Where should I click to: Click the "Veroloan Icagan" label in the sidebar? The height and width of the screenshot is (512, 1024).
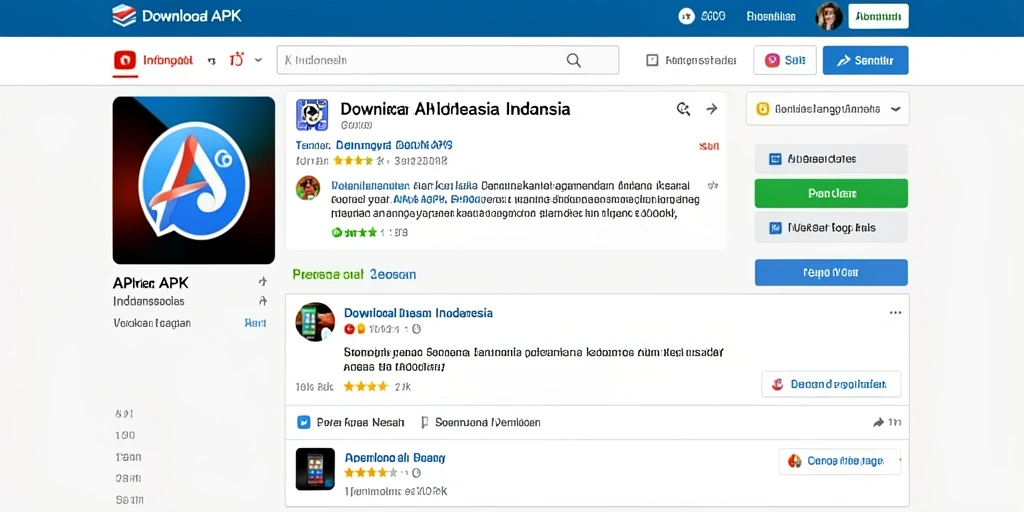point(152,323)
